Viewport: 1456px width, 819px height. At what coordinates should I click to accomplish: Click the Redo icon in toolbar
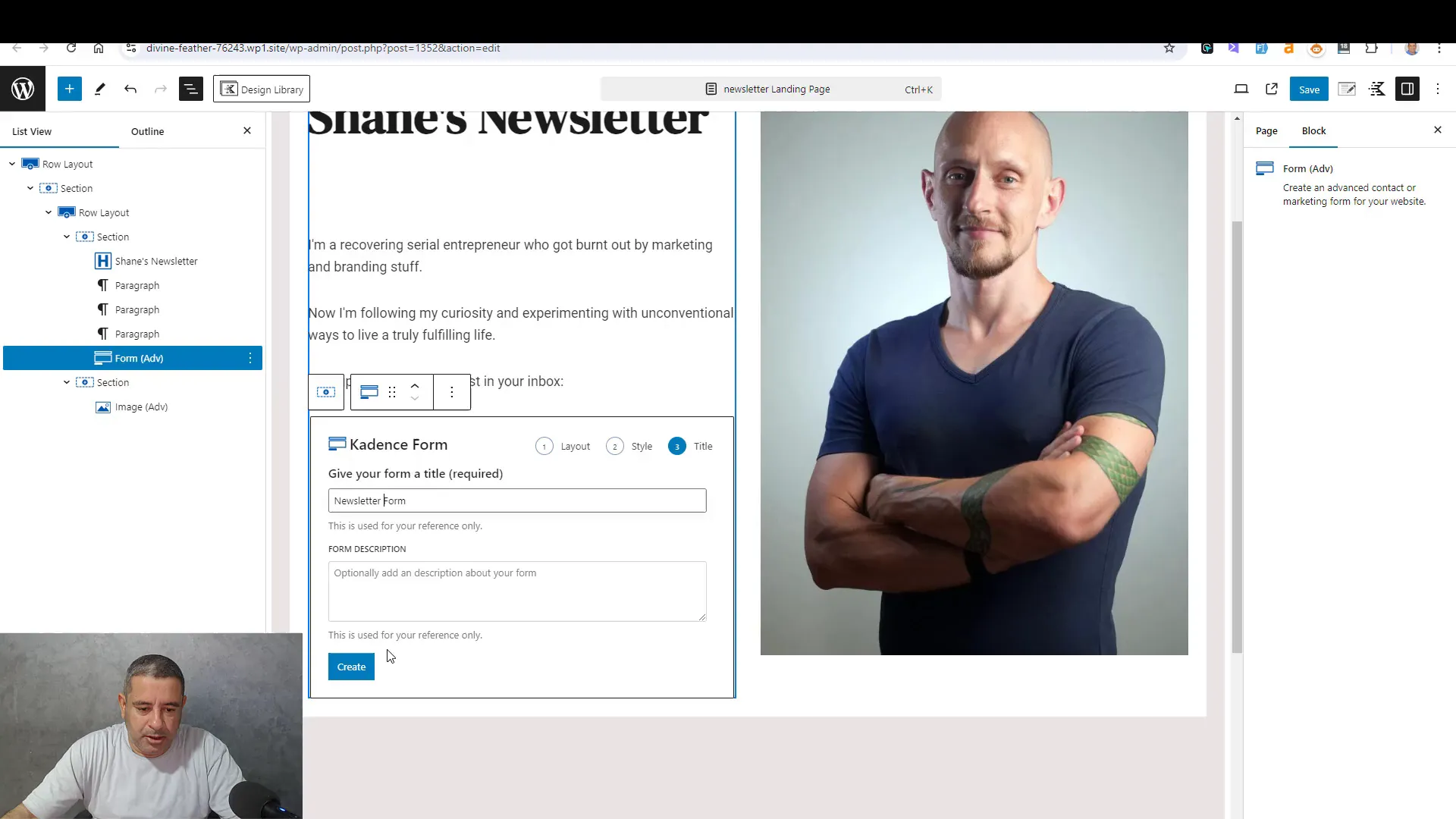pyautogui.click(x=161, y=89)
